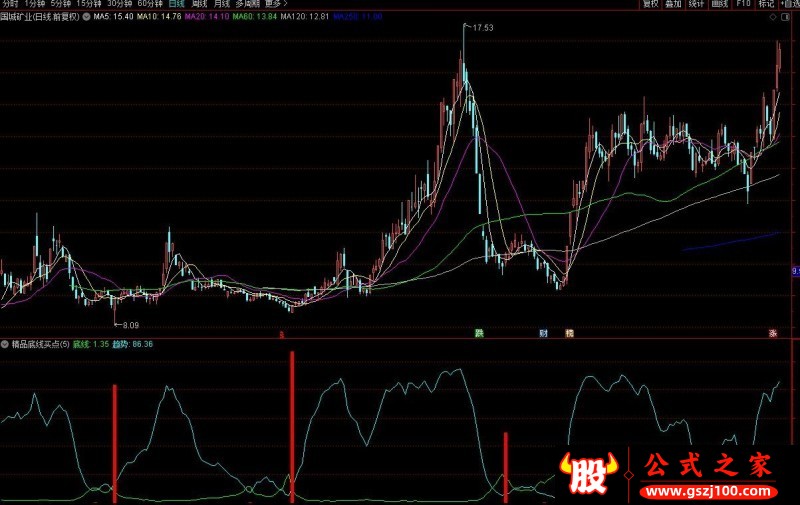Click the 叠加 overlay button

[674, 4]
